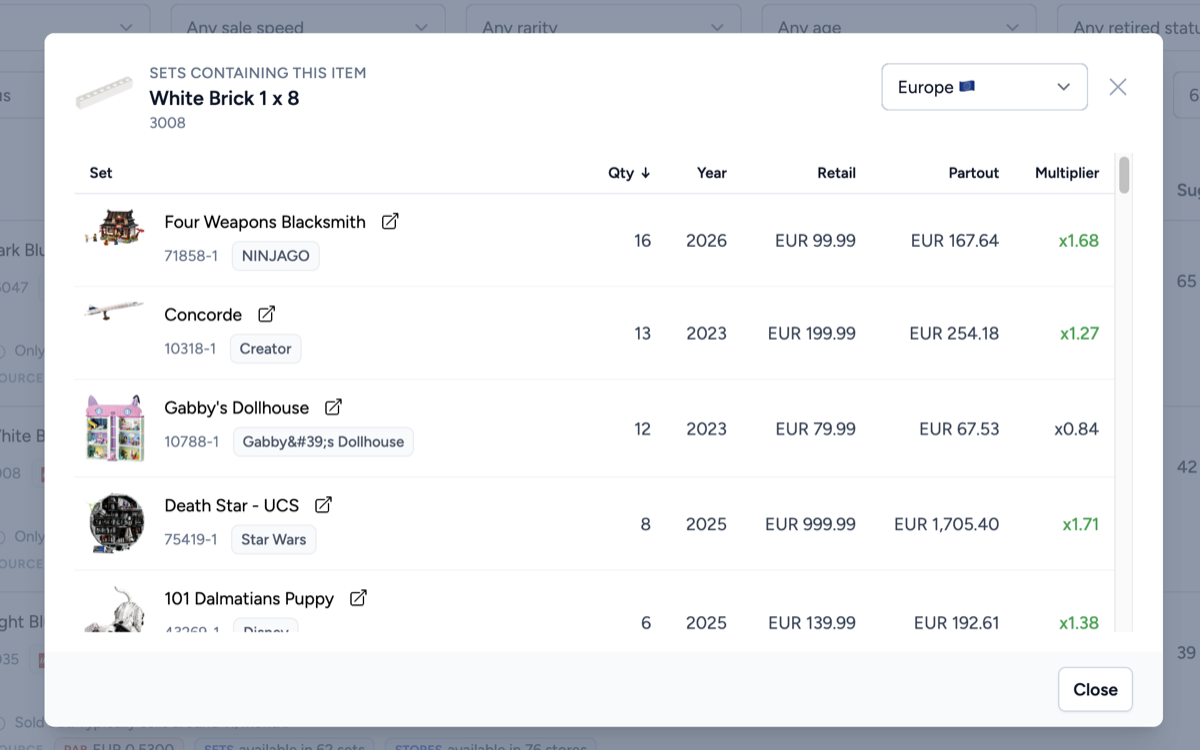Open the 'Any age' filter behind dialog
The width and height of the screenshot is (1200, 750).
pos(899,26)
